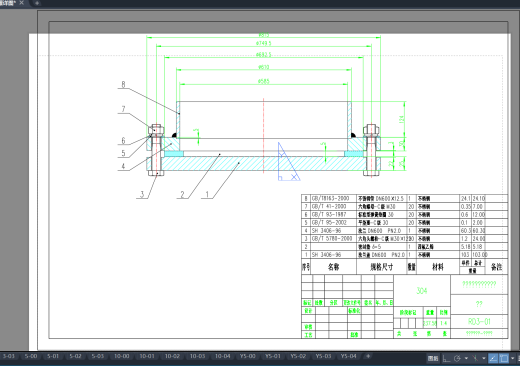Add a new layout with plus icon

coord(368,356)
